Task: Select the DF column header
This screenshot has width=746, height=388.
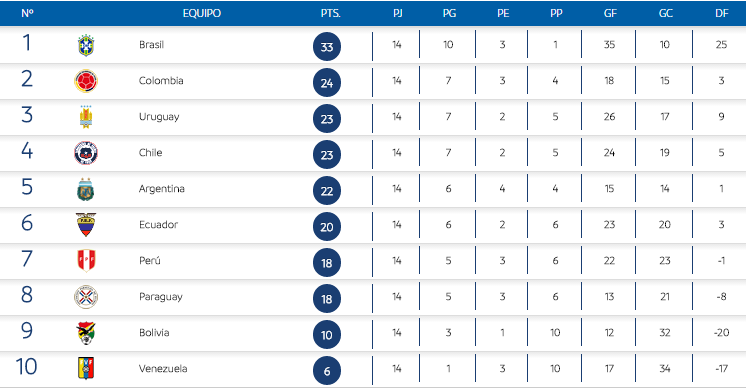Action: [722, 13]
